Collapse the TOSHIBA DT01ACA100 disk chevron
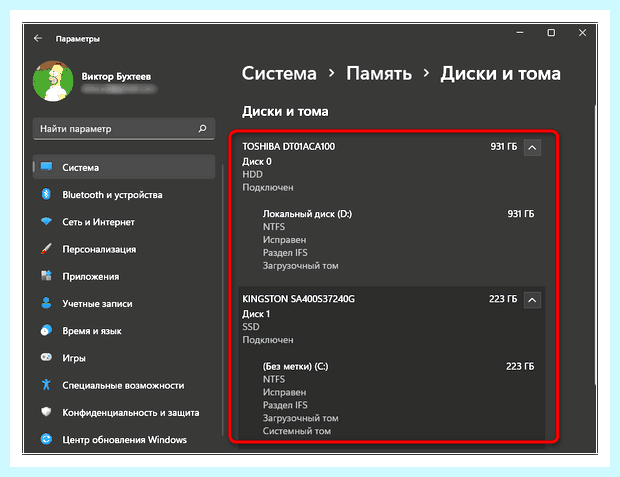The width and height of the screenshot is (620, 477). tap(532, 148)
